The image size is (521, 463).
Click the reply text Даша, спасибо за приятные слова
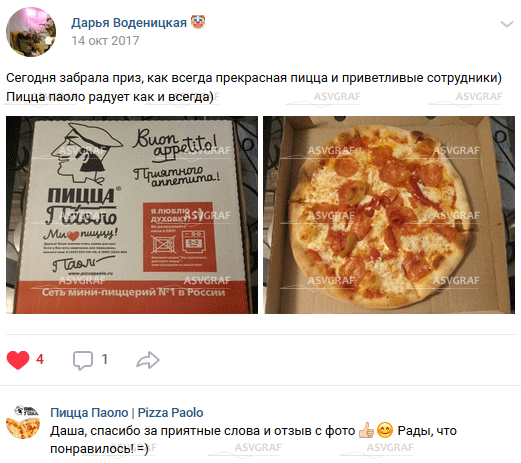pos(151,431)
